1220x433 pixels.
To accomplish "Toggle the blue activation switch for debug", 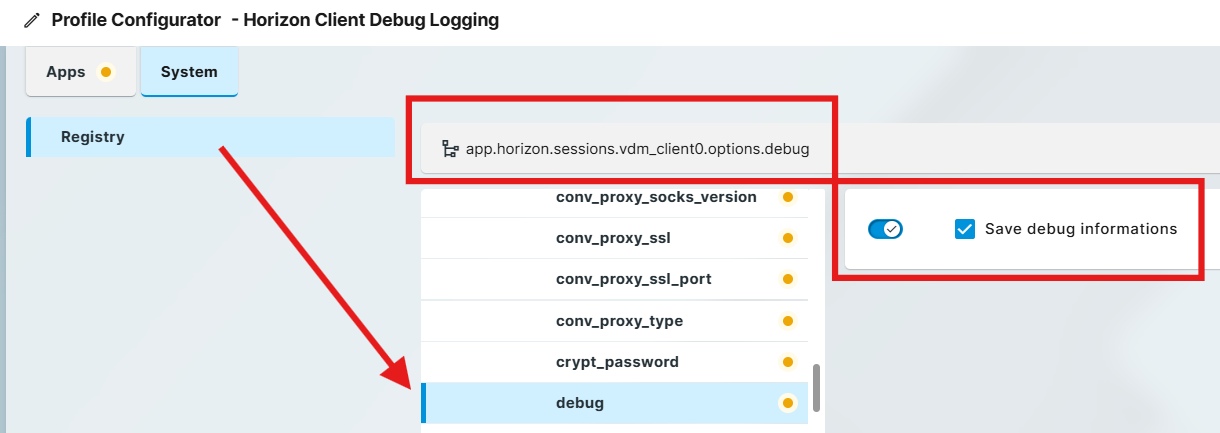I will tap(885, 229).
